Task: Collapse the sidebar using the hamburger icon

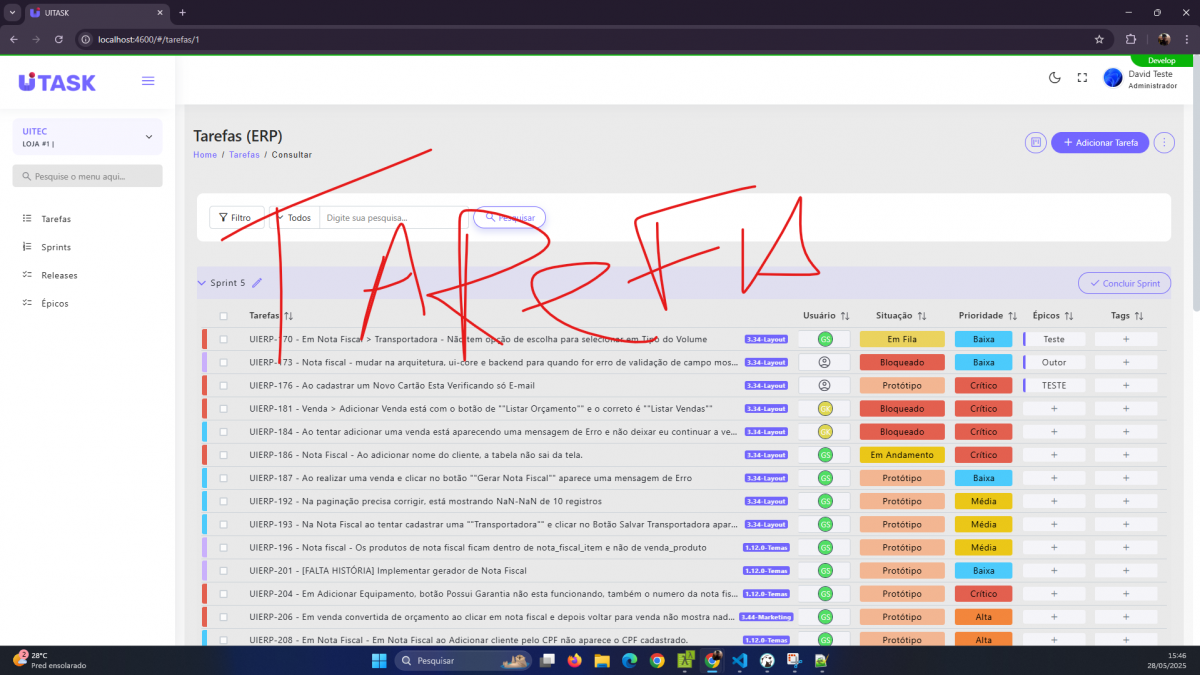Action: tap(148, 81)
